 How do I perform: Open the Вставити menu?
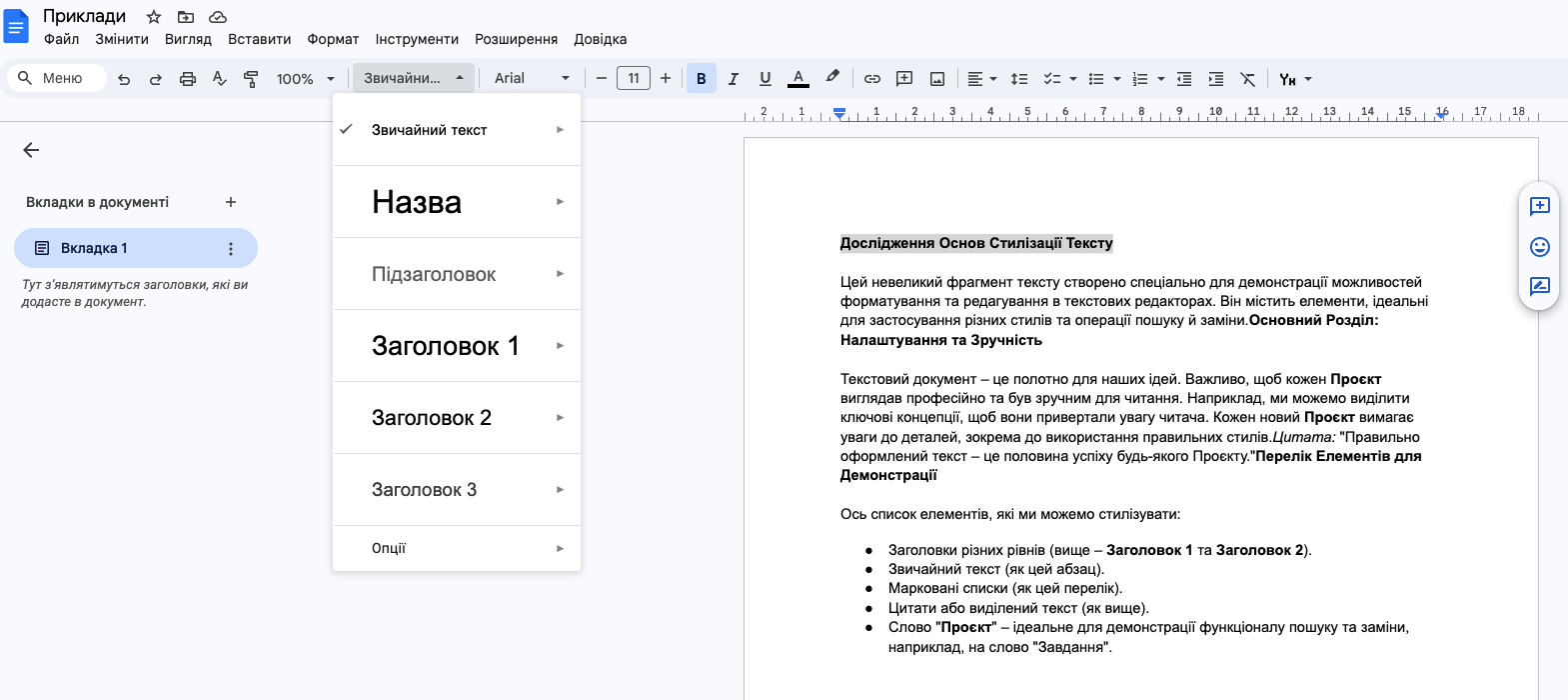(259, 39)
